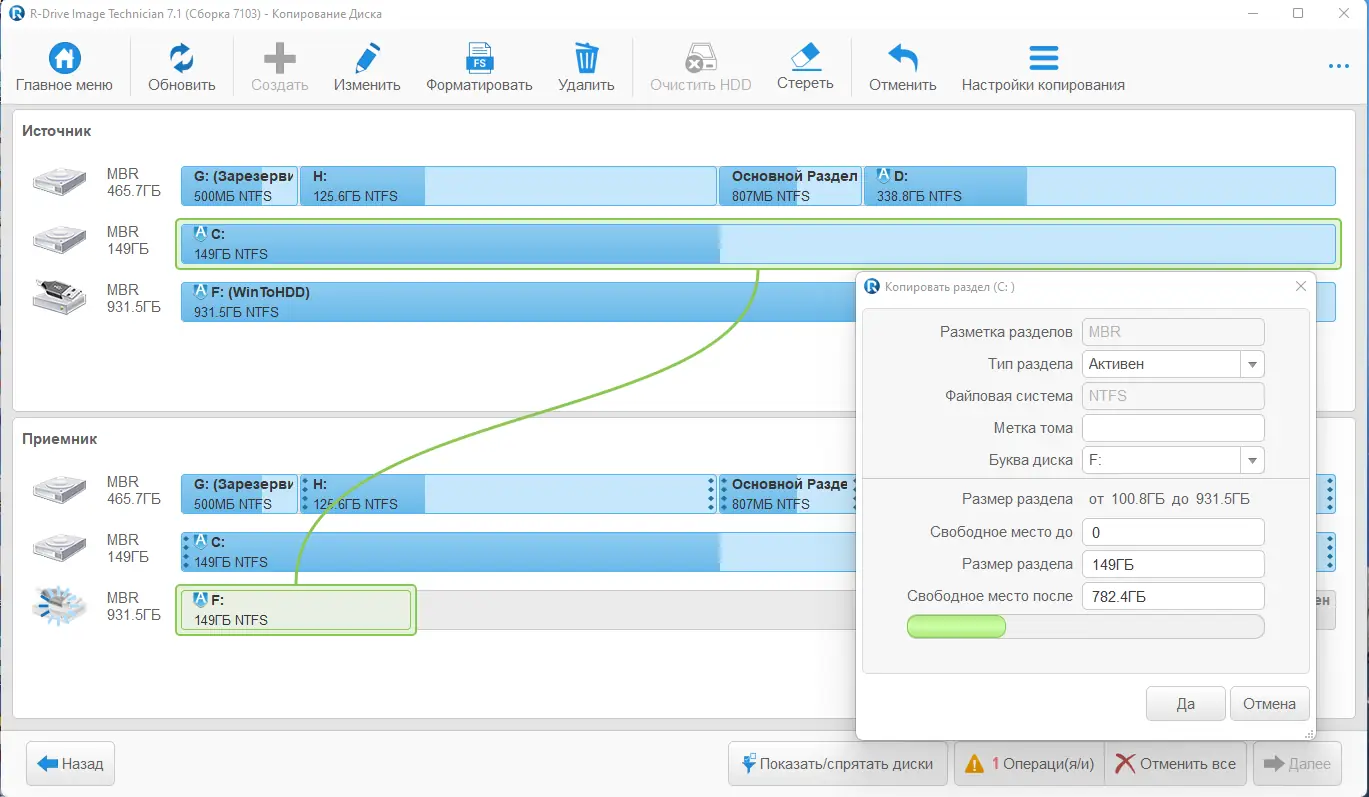Viewport: 1369px width, 797px height.
Task: Click the Обновить refresh icon
Action: tap(182, 58)
